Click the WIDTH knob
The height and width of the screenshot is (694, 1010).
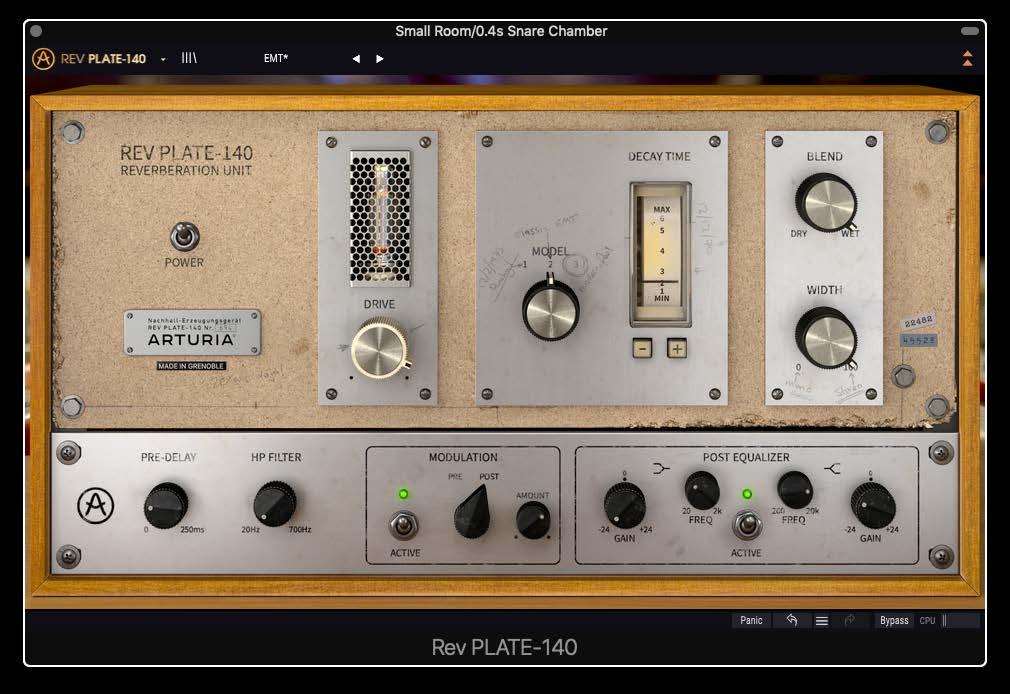click(825, 337)
